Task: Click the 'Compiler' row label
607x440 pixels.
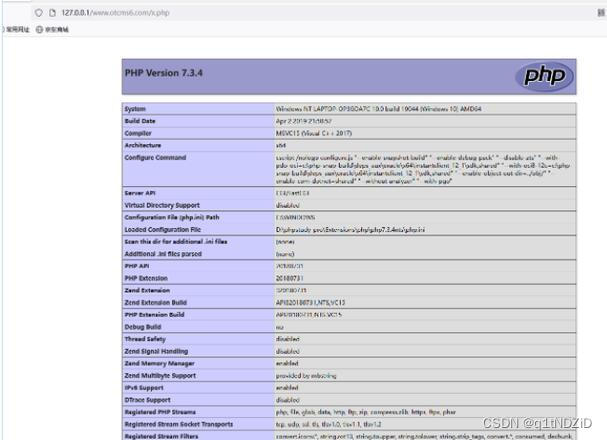Action: [x=138, y=133]
